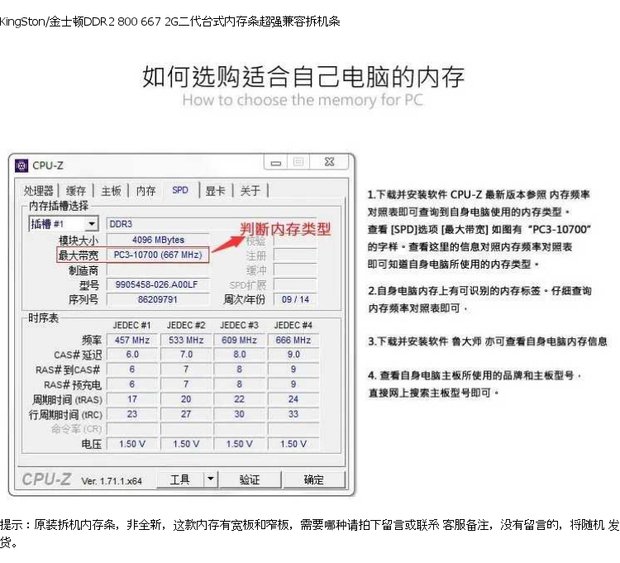620x563 pixels.
Task: Select the 主板 tab
Action: 111,191
